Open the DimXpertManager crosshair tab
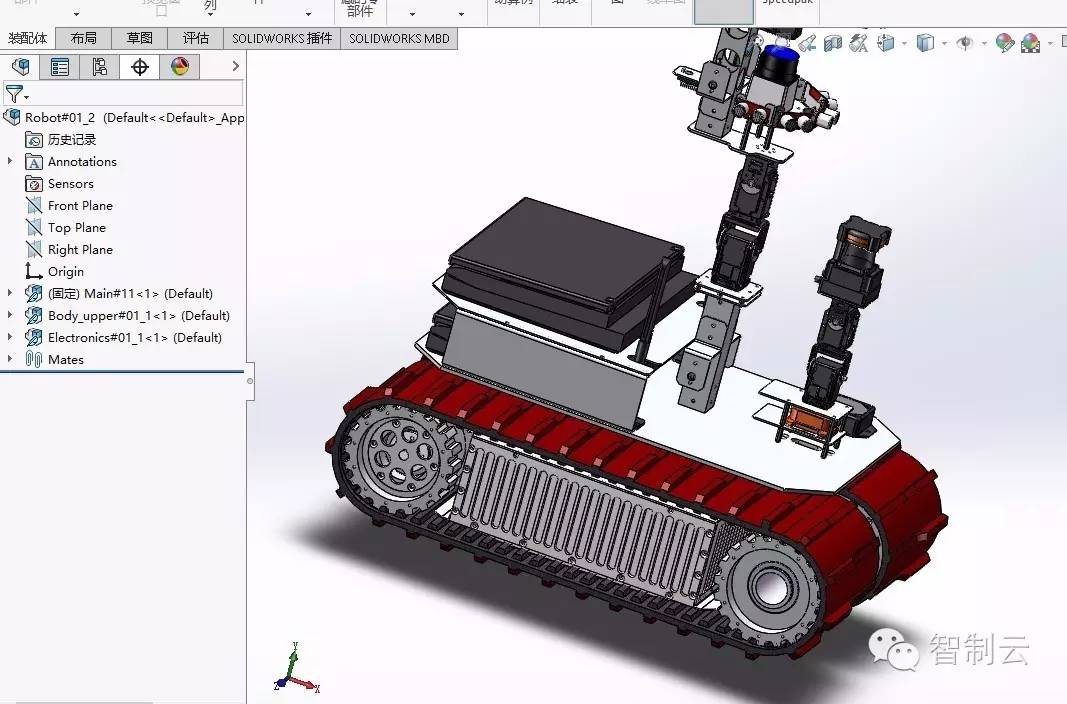 (x=139, y=67)
